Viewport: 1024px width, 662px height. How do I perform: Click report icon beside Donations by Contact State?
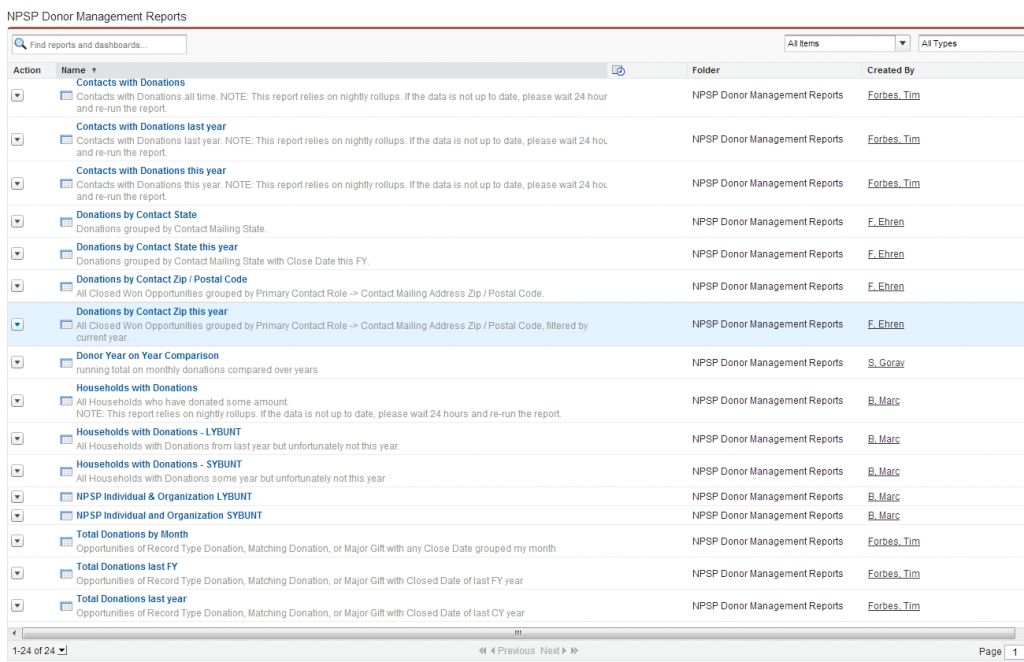coord(66,222)
